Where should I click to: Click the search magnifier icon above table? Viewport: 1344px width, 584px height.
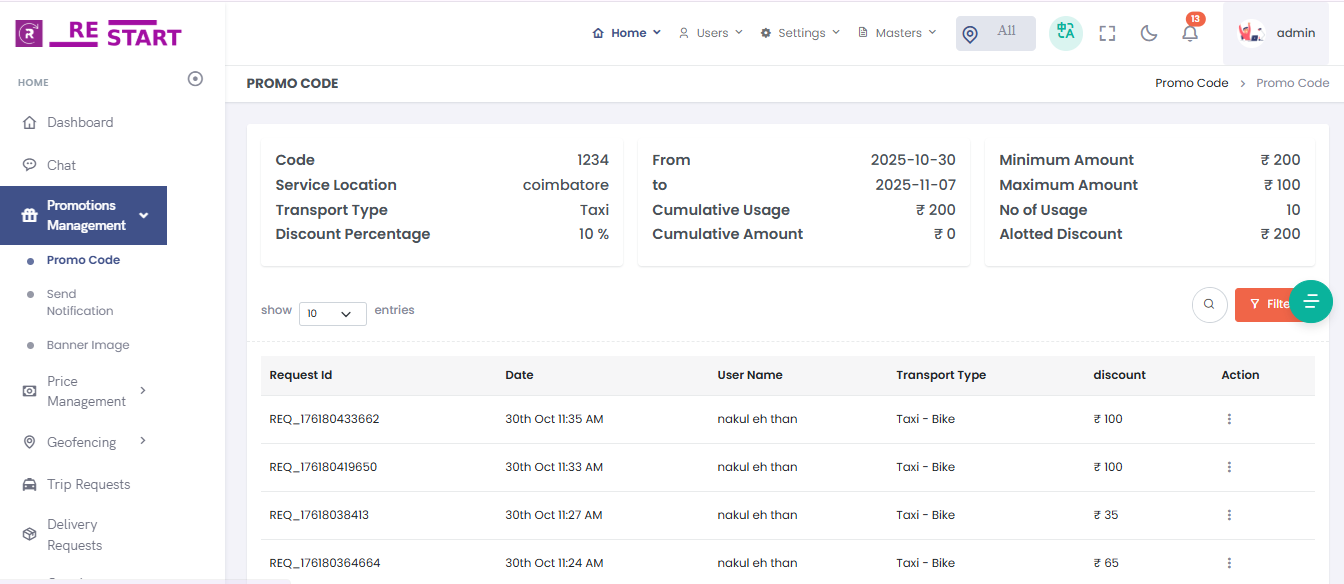coord(1209,304)
